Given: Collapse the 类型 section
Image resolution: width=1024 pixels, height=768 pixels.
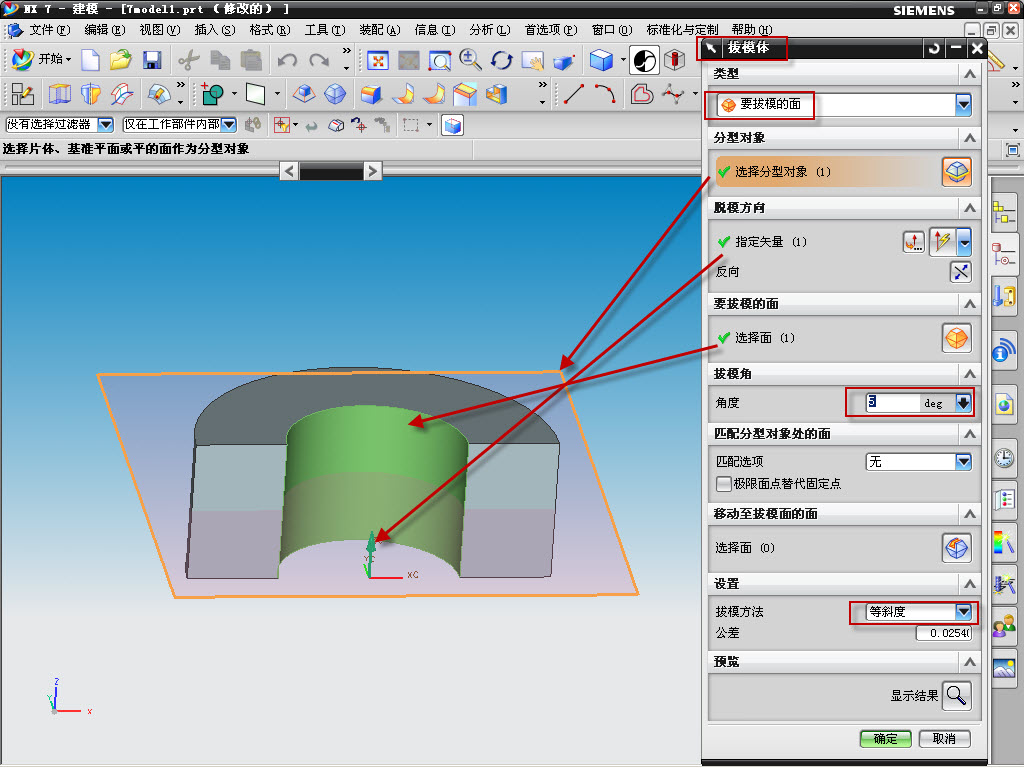Looking at the screenshot, I should pyautogui.click(x=970, y=74).
